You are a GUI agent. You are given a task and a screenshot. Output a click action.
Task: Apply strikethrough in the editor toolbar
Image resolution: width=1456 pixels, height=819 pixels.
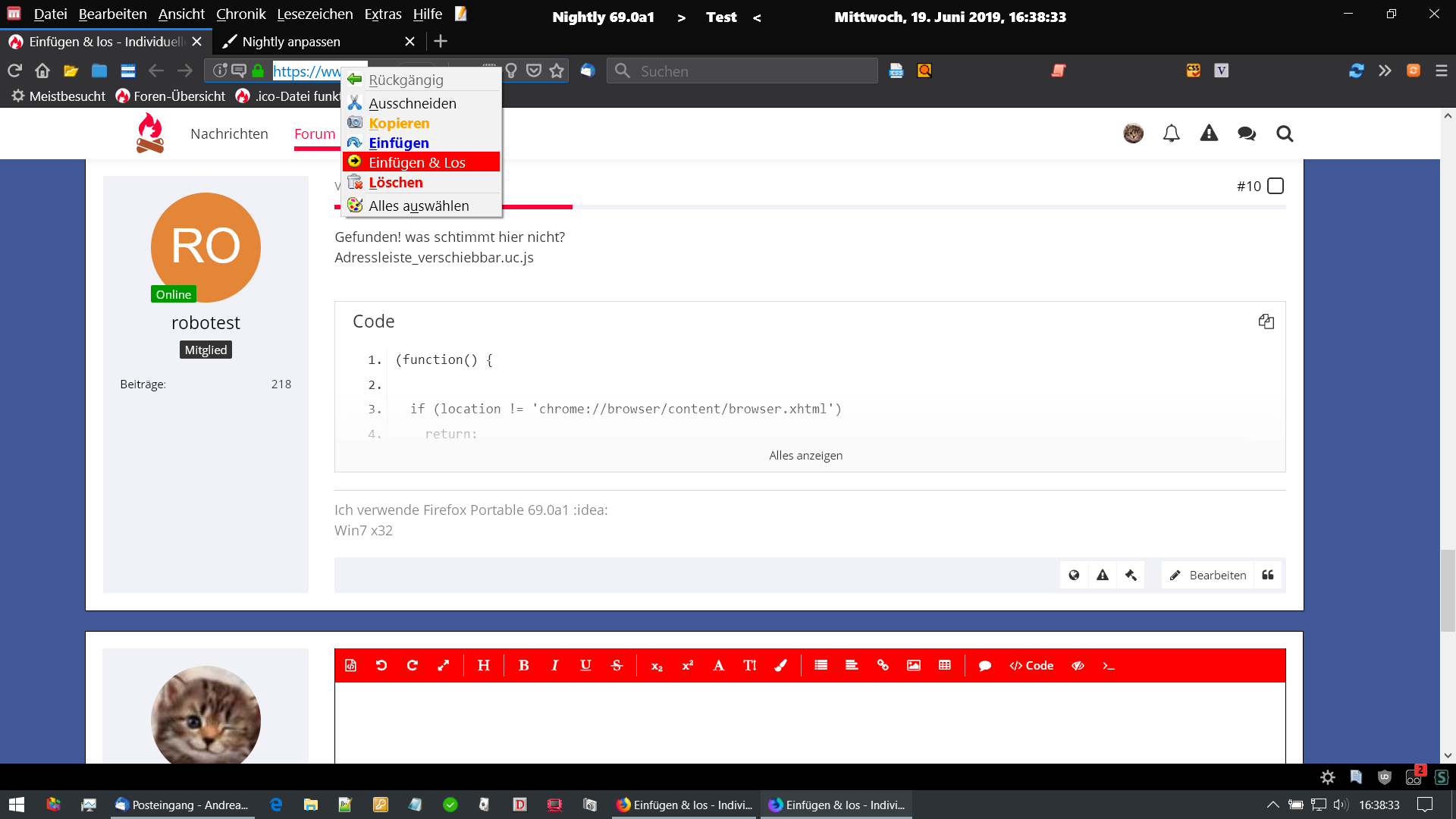617,665
